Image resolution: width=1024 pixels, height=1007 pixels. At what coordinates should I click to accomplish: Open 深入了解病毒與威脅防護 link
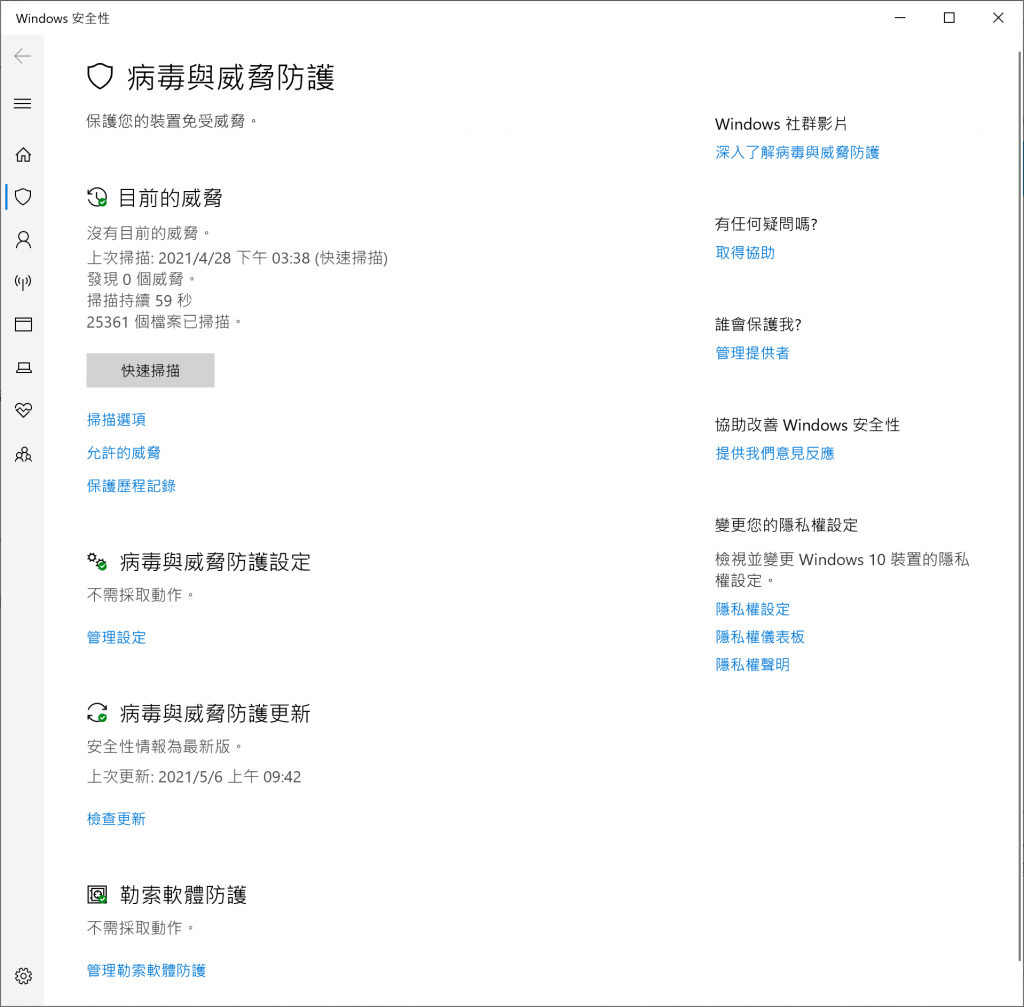pos(797,152)
